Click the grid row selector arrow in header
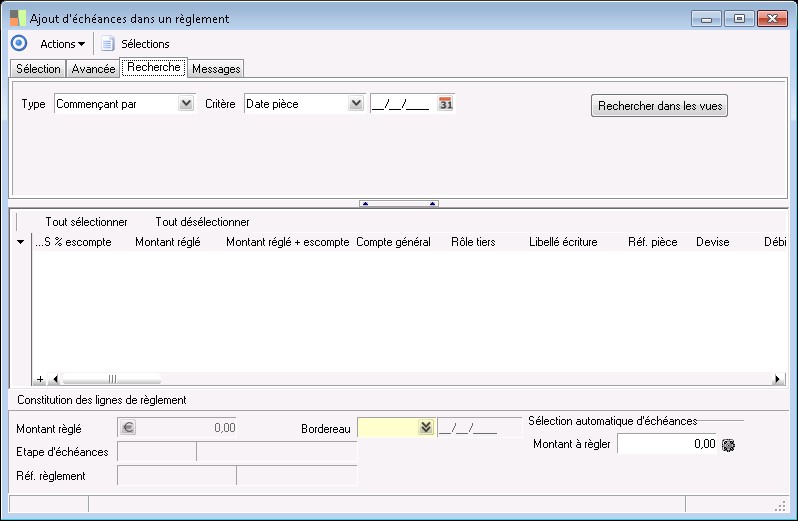Viewport: 798px width, 521px height. (21, 242)
